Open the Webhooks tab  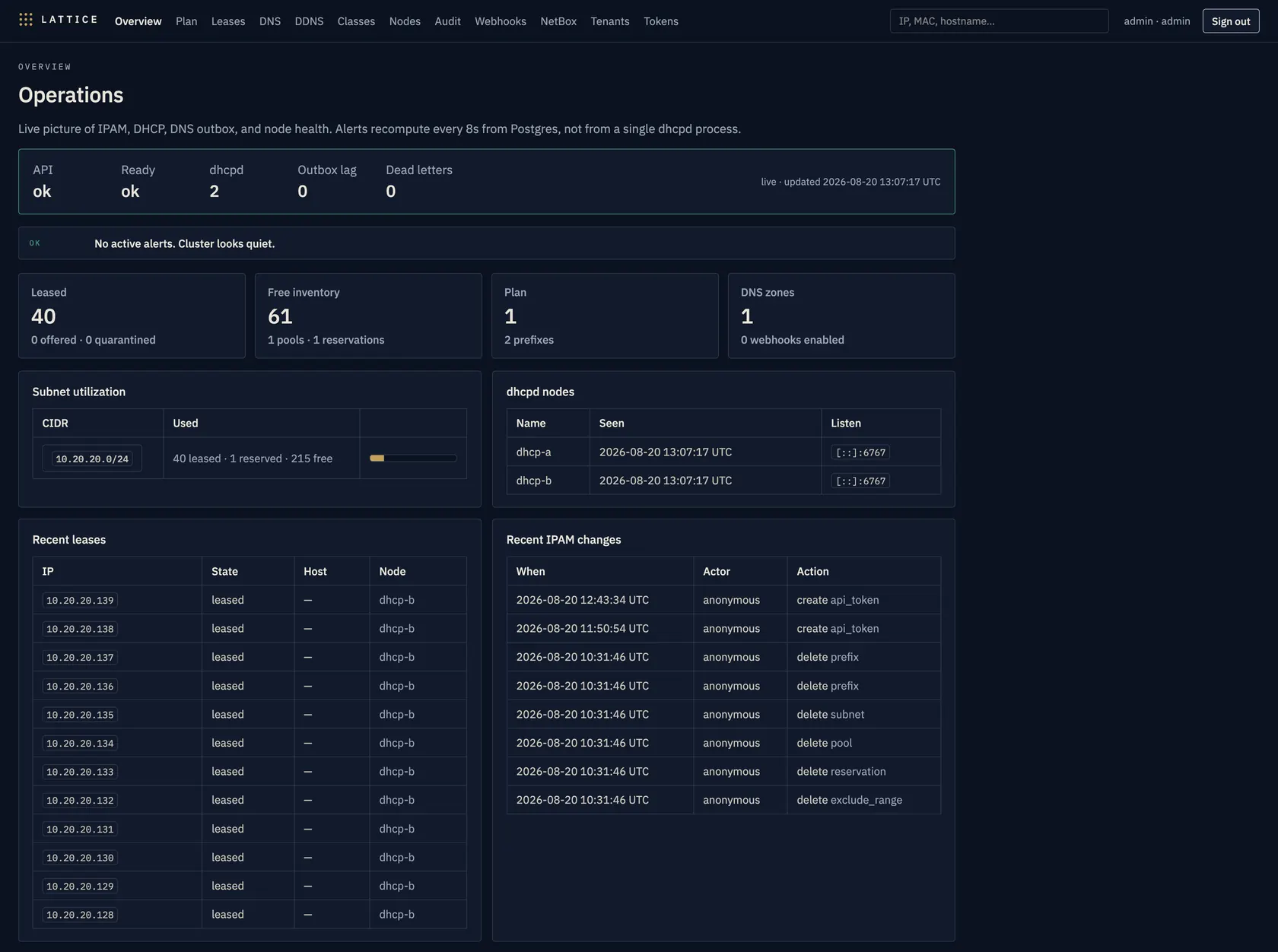point(501,21)
